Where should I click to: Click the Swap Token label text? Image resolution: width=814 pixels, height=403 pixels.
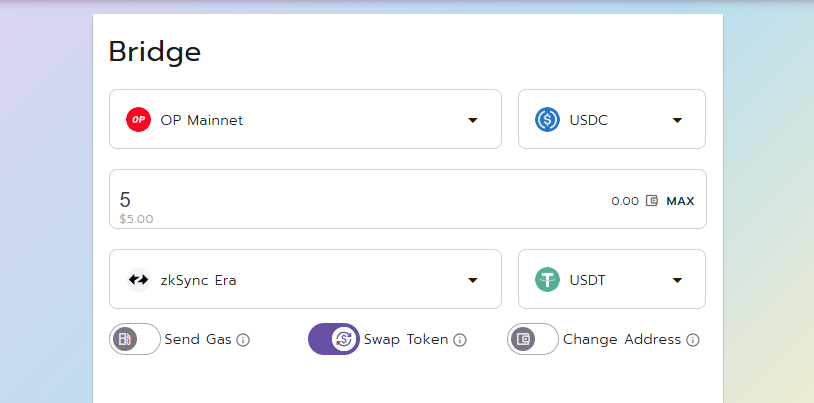click(405, 340)
